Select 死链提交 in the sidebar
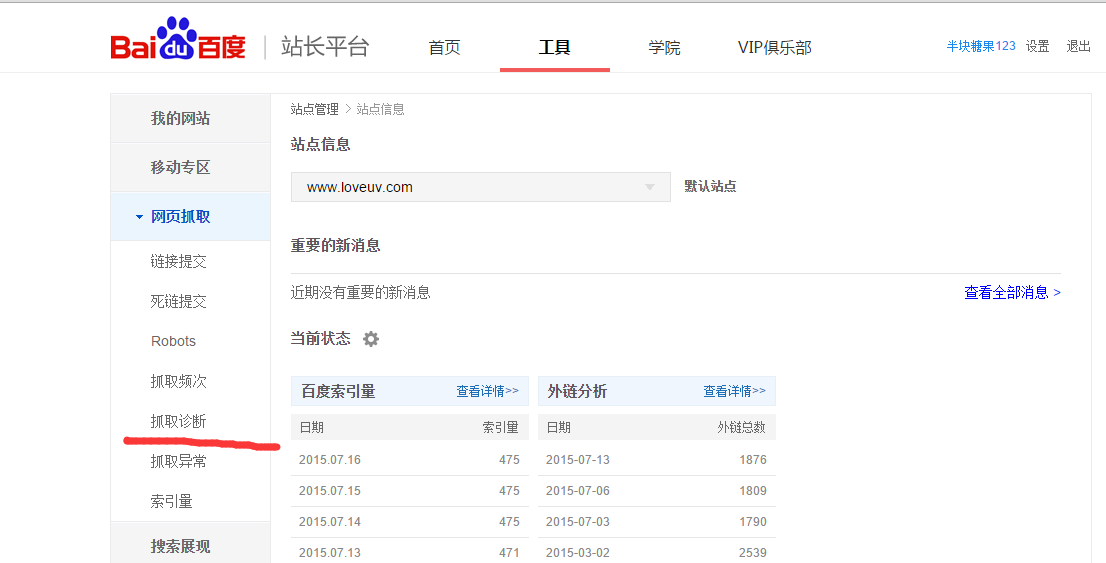This screenshot has width=1106, height=563. [x=178, y=302]
